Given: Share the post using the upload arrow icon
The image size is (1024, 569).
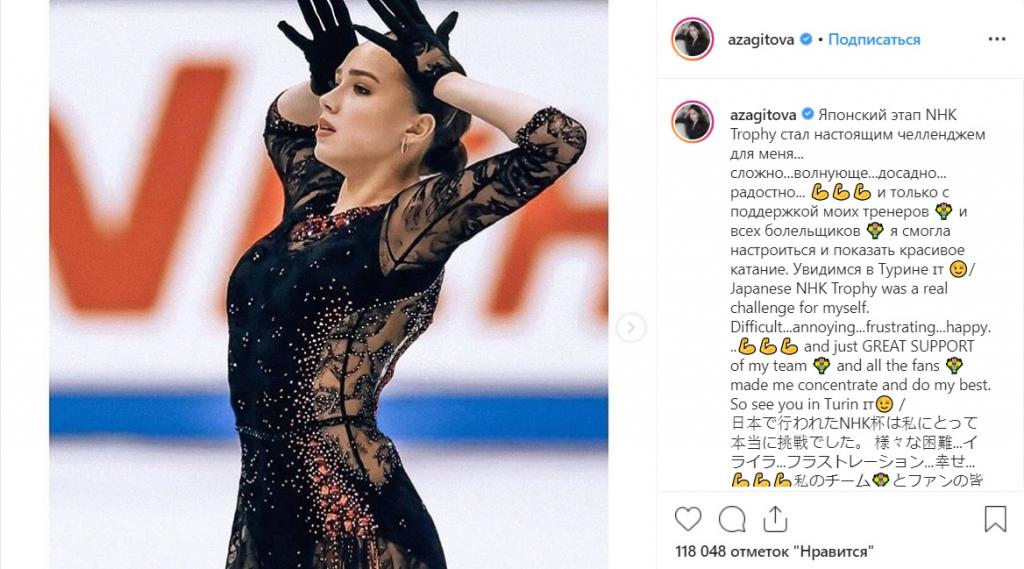Looking at the screenshot, I should tap(775, 519).
